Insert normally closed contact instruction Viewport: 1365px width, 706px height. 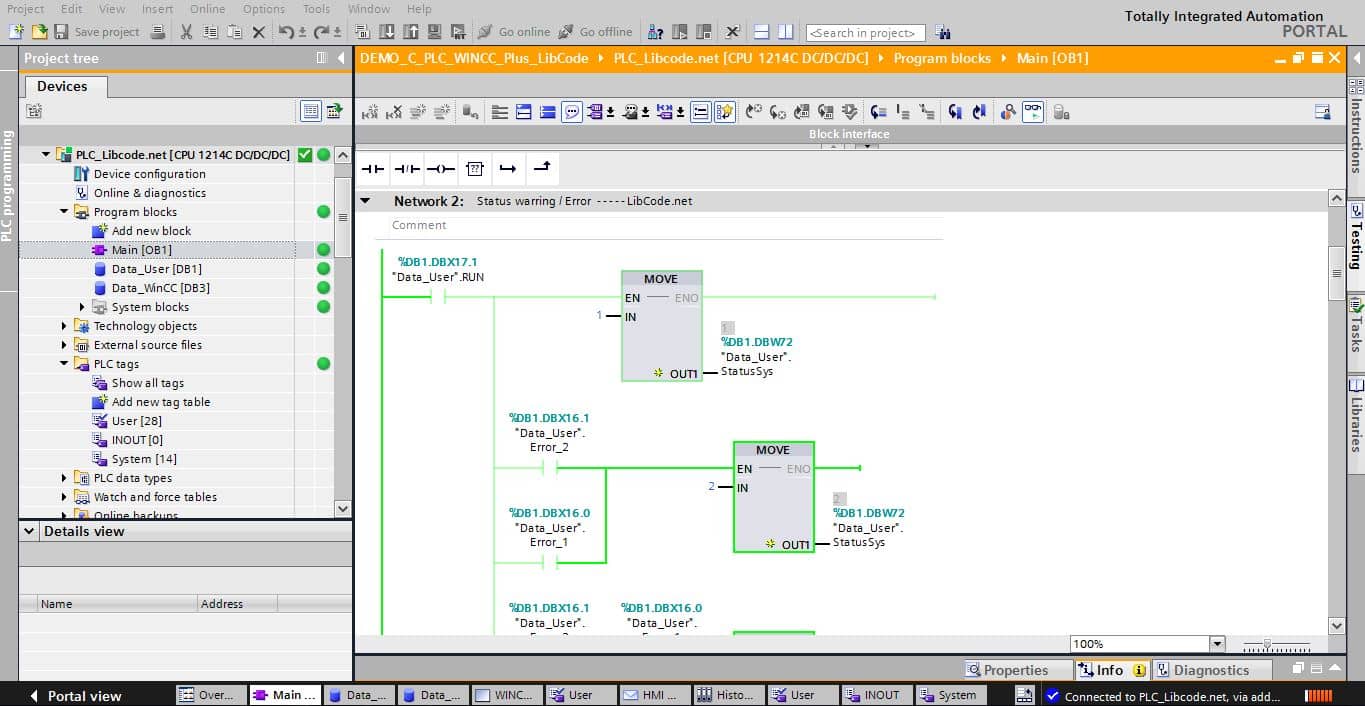click(406, 169)
